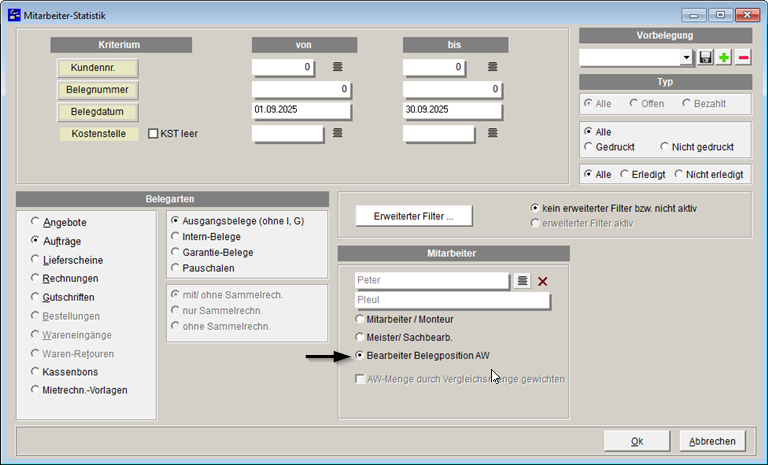Select Gutschriften radio button
Viewport: 768px width, 465px height.
[x=63, y=297]
